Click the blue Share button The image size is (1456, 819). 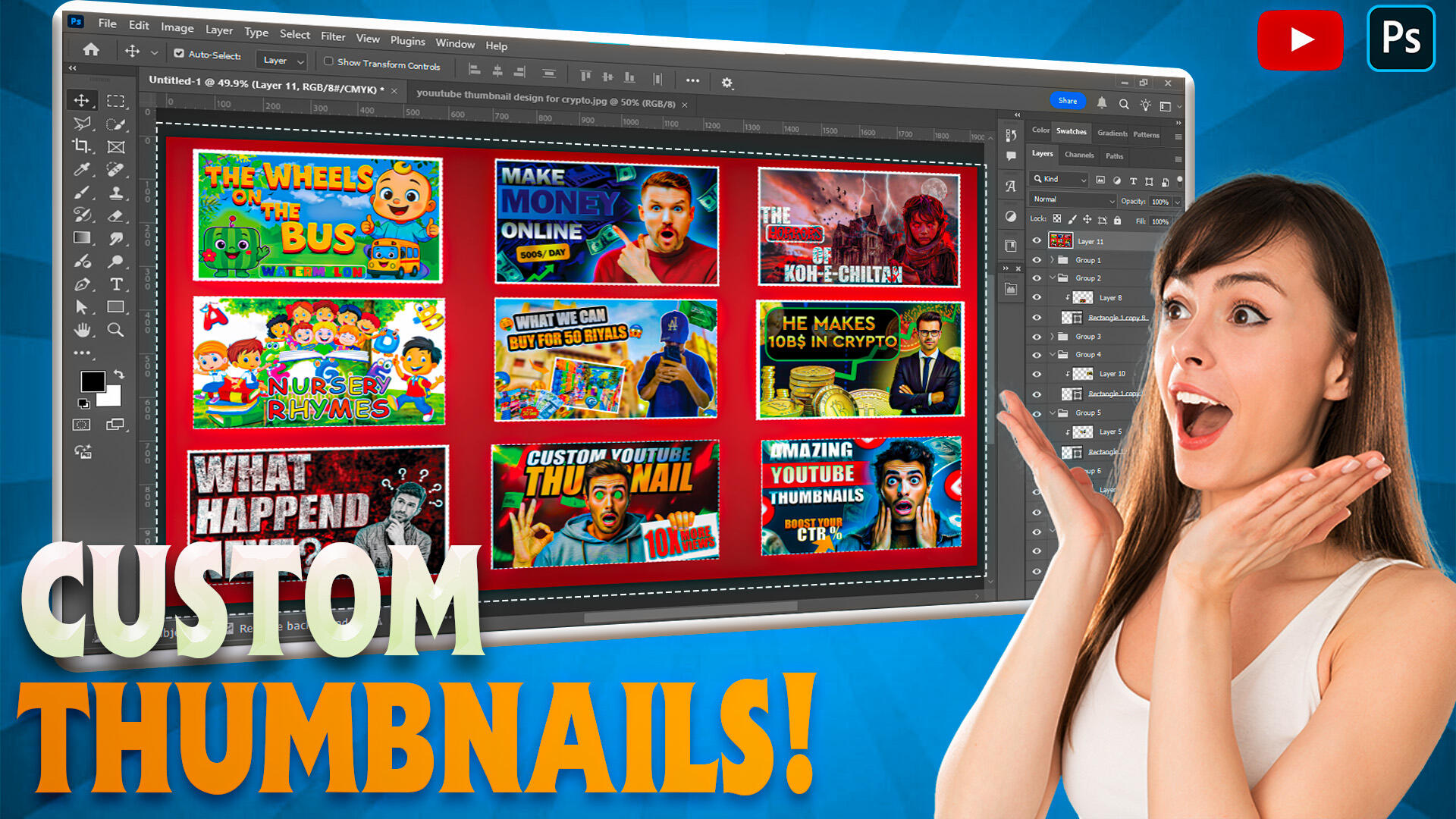coord(1068,101)
